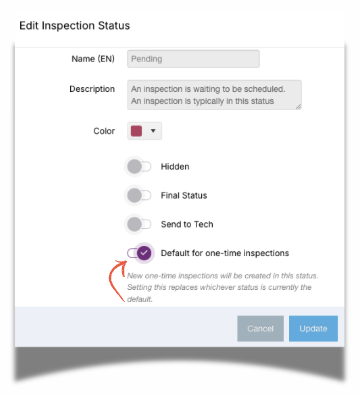The image size is (360, 396).
Task: Click the Update button
Action: pos(313,328)
